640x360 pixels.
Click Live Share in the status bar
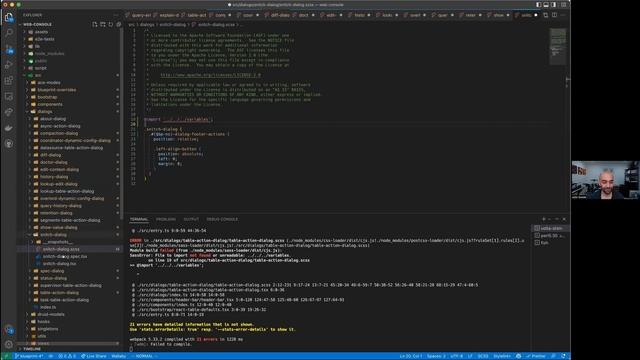[93, 356]
